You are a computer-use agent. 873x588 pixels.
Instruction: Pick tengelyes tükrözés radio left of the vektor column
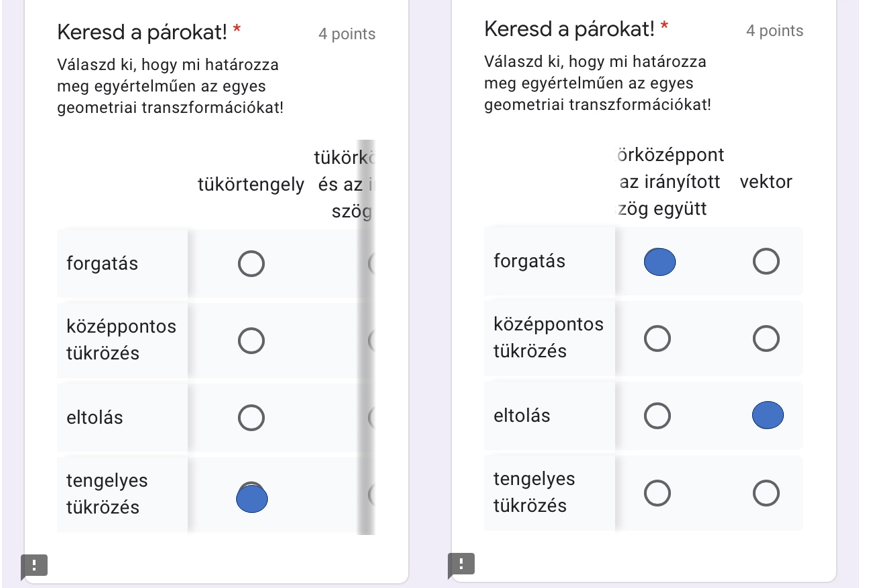(x=657, y=493)
